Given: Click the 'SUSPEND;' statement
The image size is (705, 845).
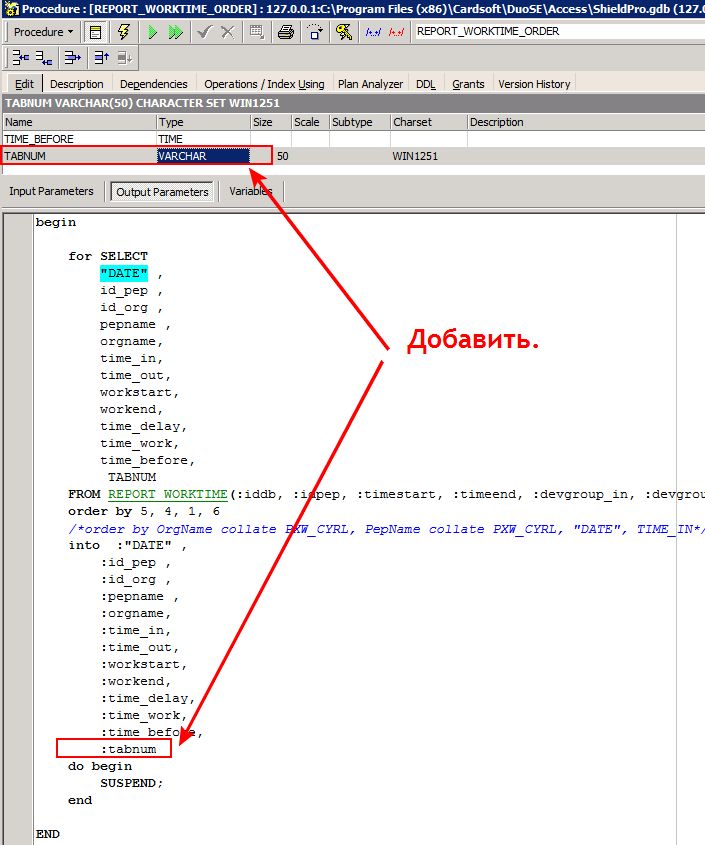Looking at the screenshot, I should [x=132, y=783].
